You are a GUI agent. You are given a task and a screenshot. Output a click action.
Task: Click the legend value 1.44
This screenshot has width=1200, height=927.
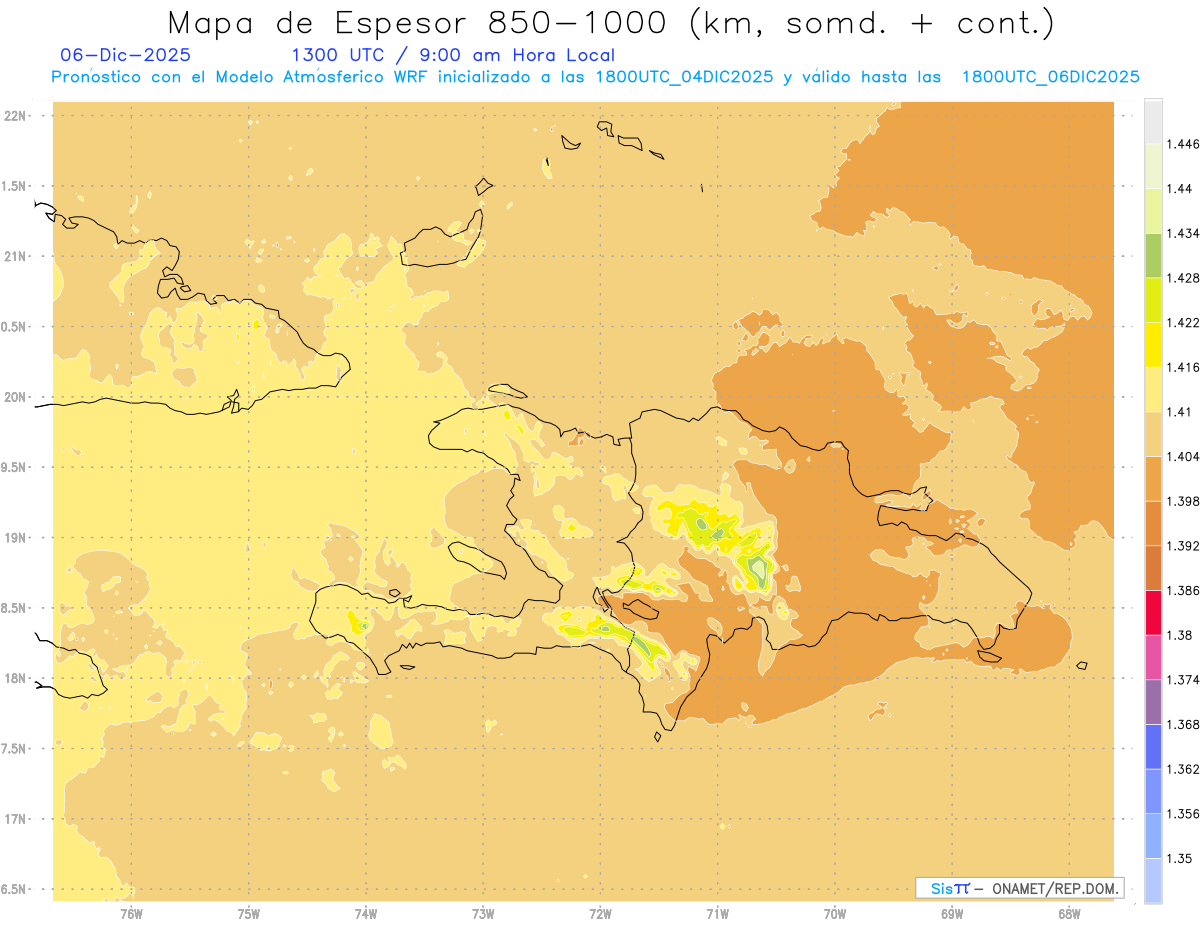click(x=1180, y=189)
